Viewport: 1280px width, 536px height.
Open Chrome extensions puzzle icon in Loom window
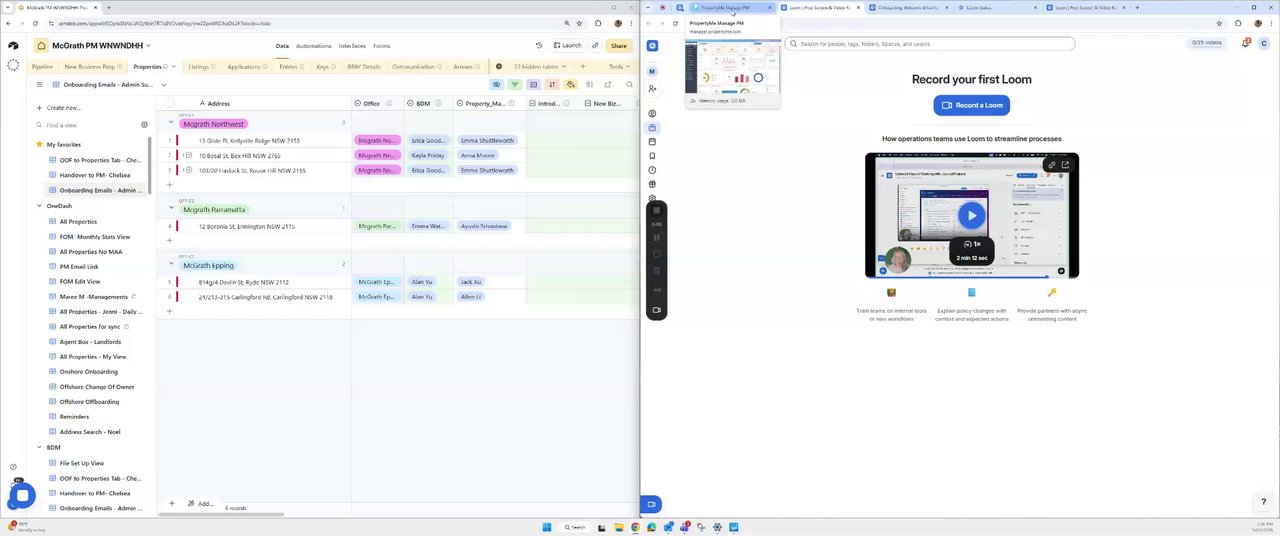tap(1238, 23)
